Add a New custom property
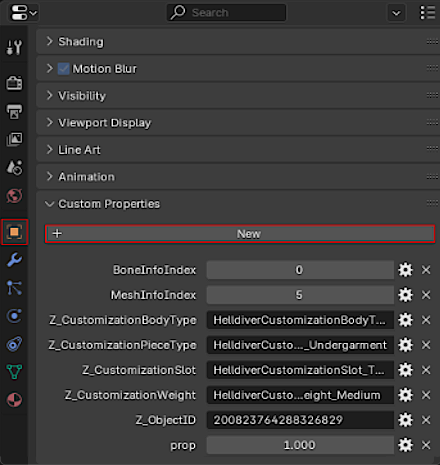 [240, 234]
